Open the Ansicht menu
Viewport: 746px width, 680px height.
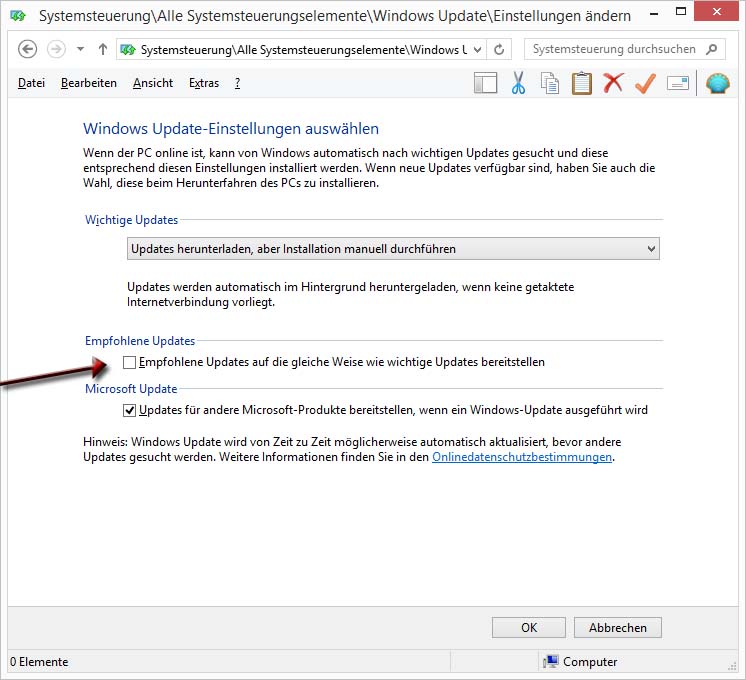[x=153, y=83]
